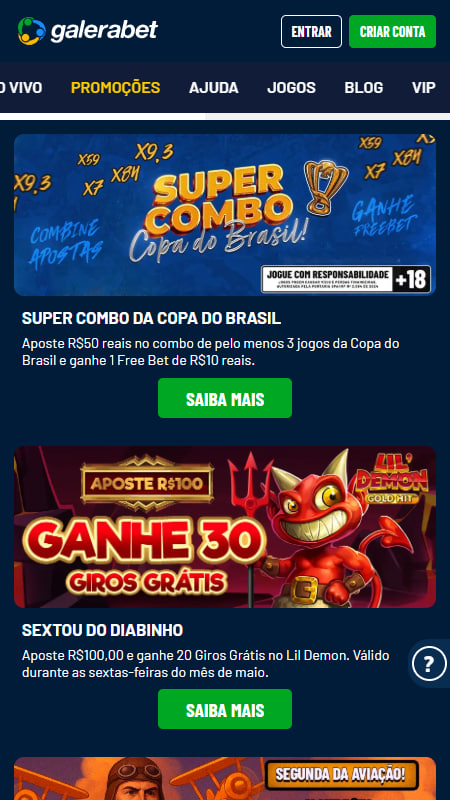Image resolution: width=450 pixels, height=800 pixels.
Task: Click the horizontal menu scrollbar indicator
Action: [x=103, y=116]
